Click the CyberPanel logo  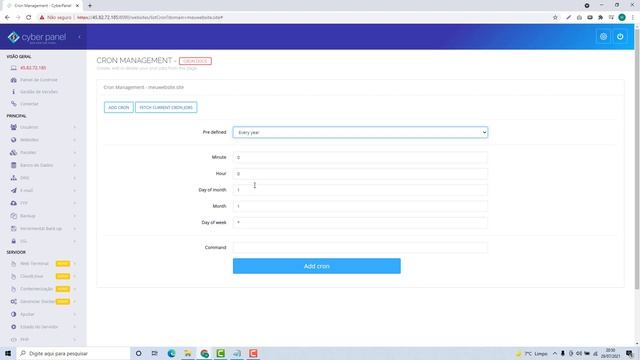click(37, 37)
